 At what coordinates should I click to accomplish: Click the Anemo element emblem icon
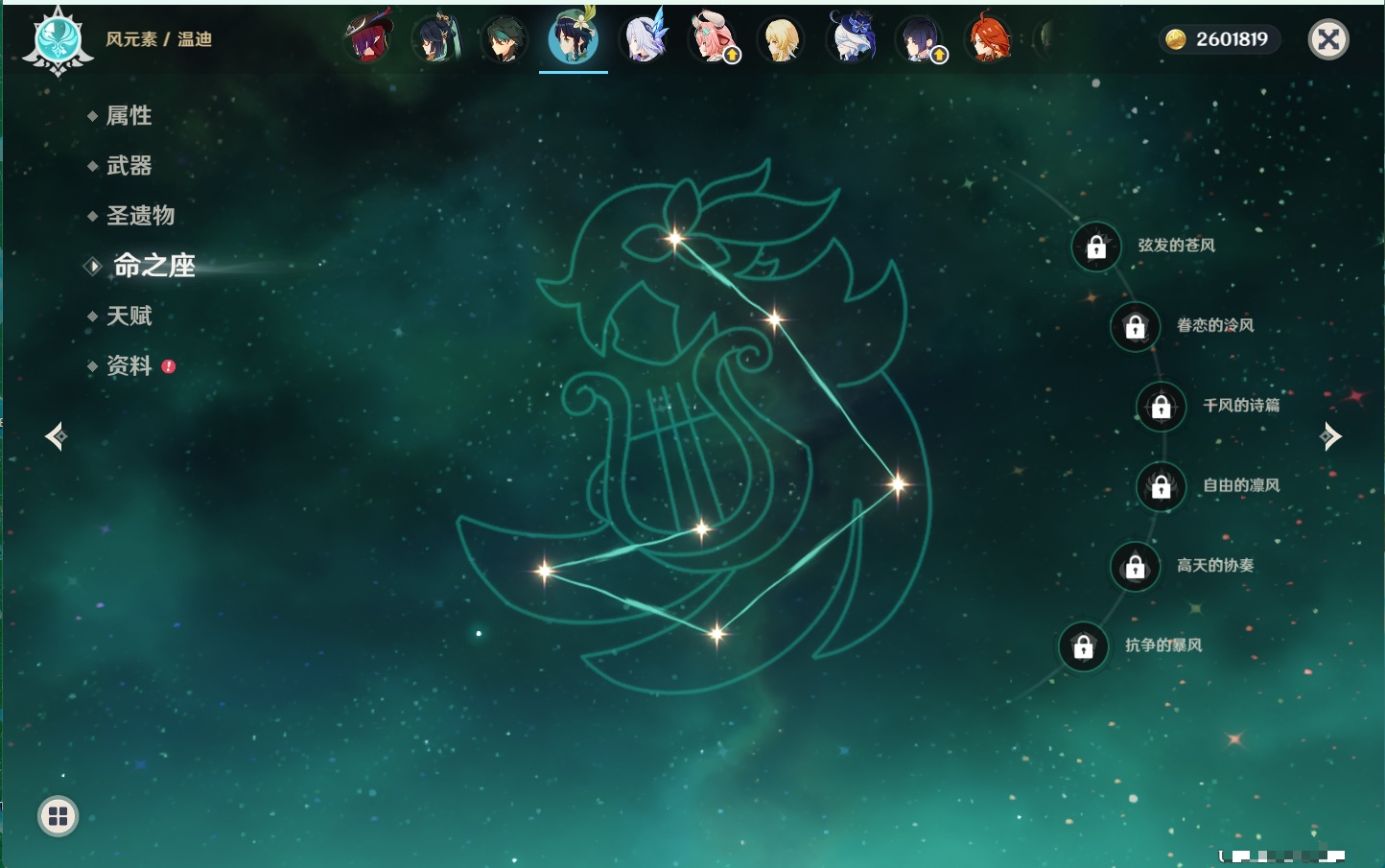coord(58,40)
